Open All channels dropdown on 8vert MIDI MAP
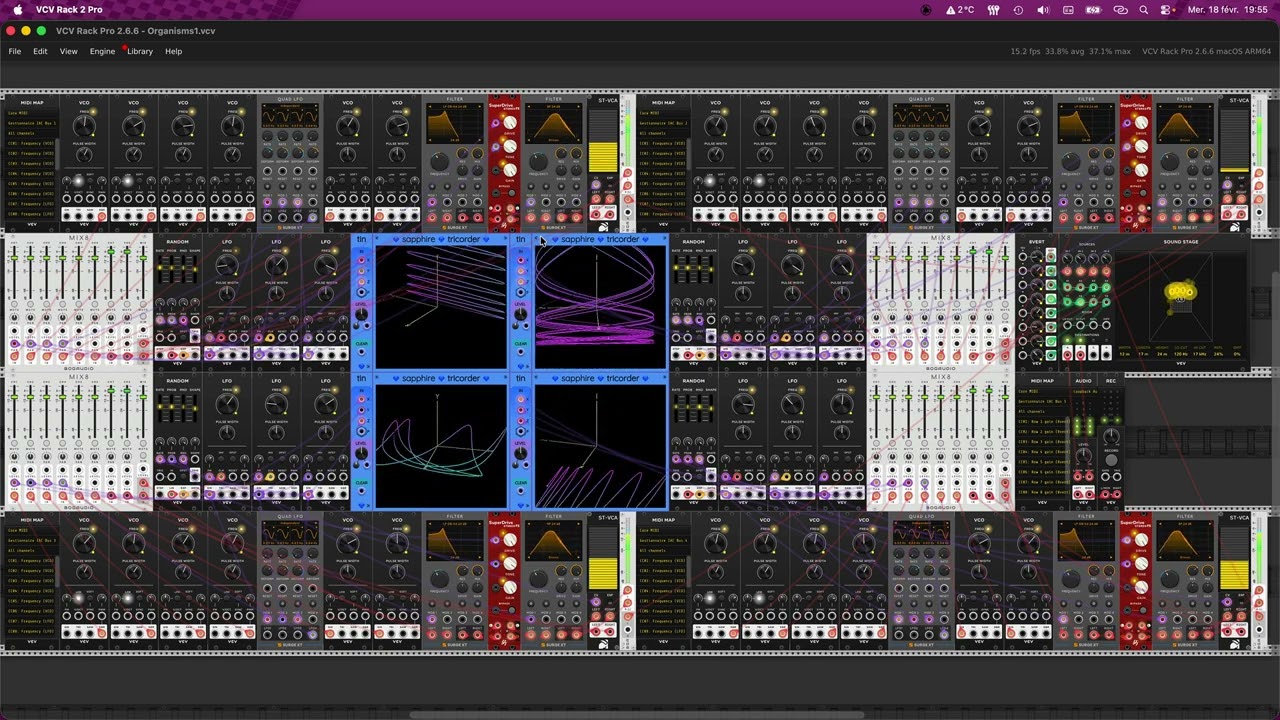Viewport: 1280px width, 720px height. (1042, 412)
